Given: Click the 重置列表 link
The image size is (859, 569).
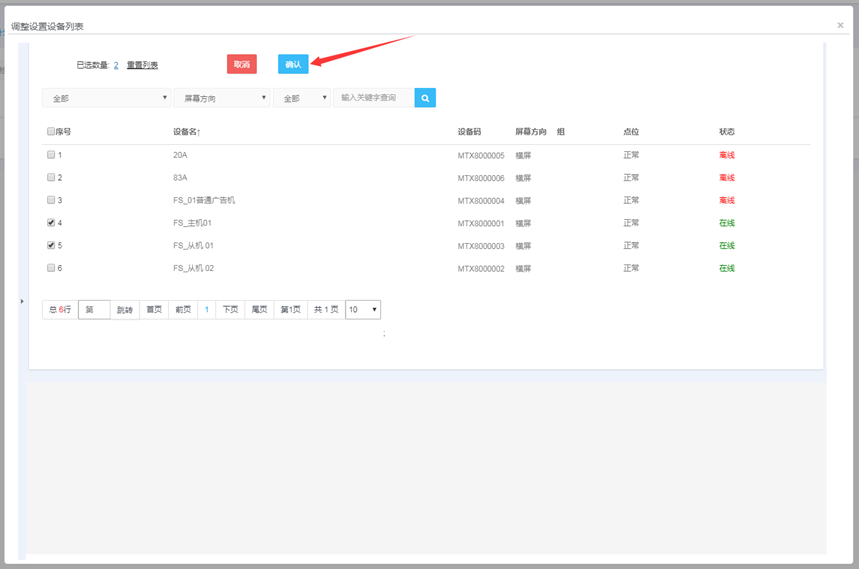Looking at the screenshot, I should pos(142,65).
